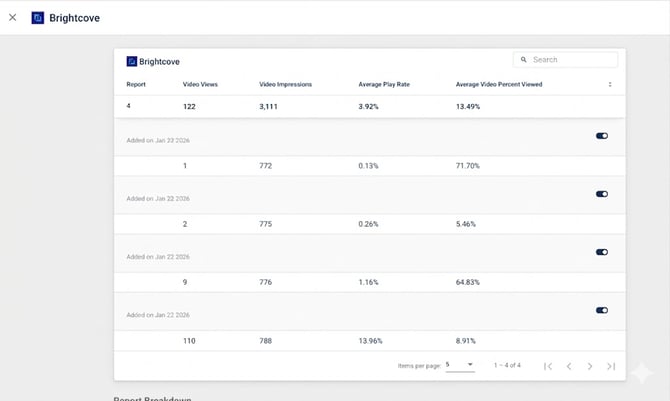The height and width of the screenshot is (401, 670).
Task: Sort by Average Play Rate header
Action: 384,84
